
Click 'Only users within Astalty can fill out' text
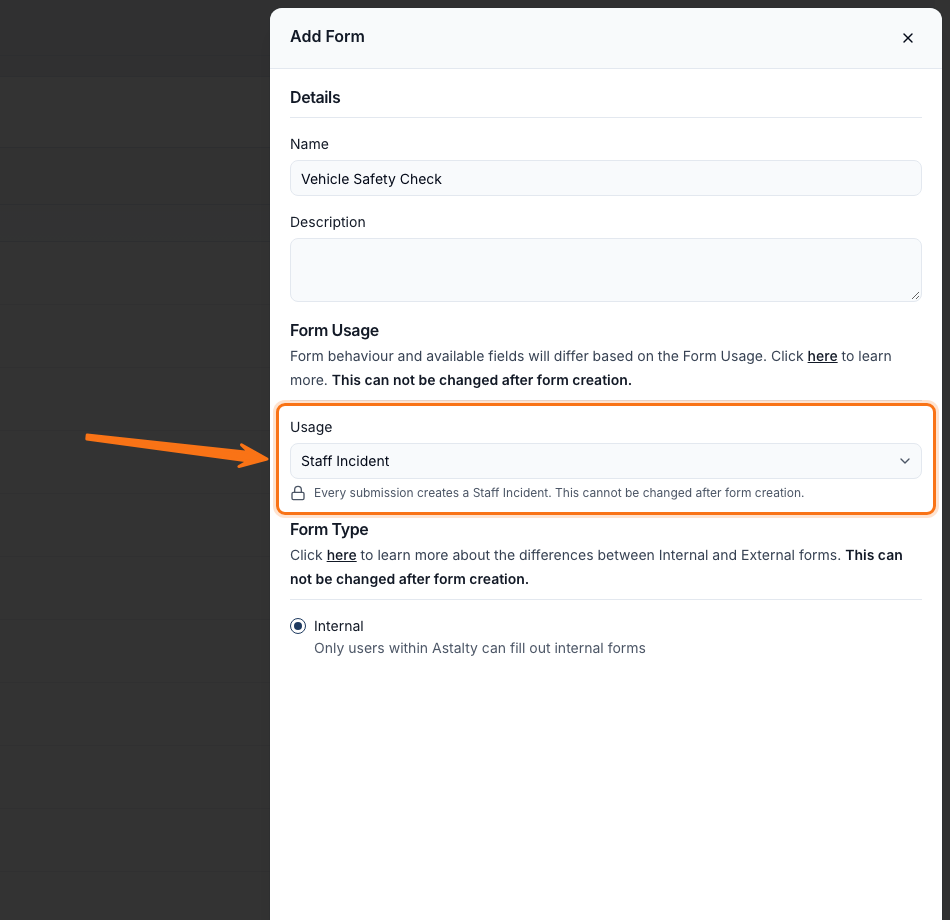coord(480,648)
